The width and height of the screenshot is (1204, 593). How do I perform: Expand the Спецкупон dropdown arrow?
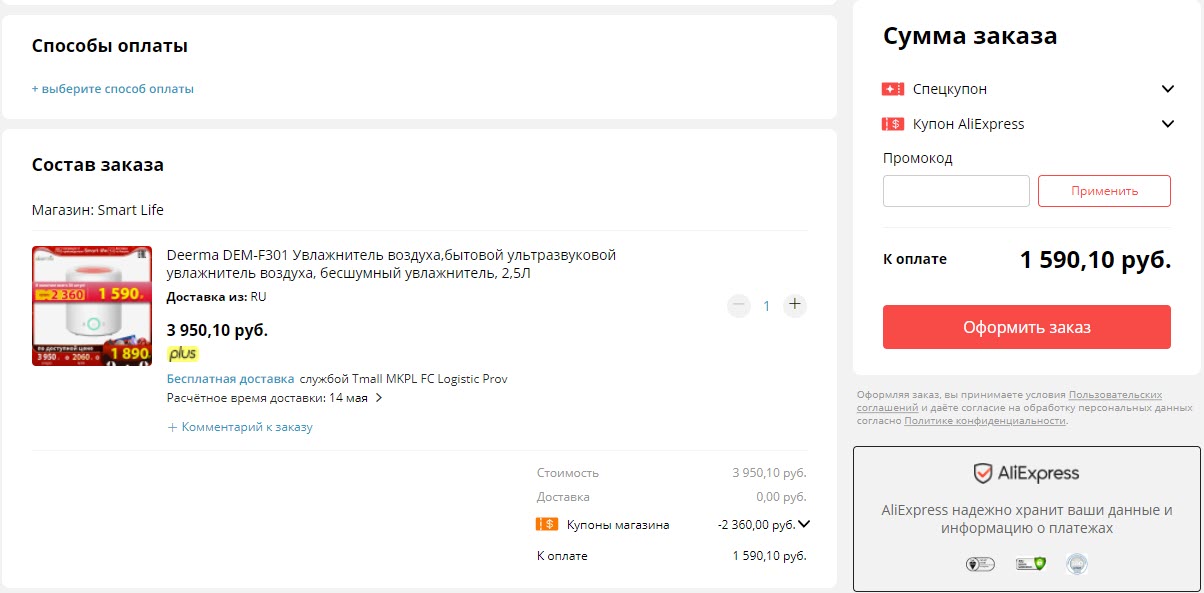(1167, 89)
